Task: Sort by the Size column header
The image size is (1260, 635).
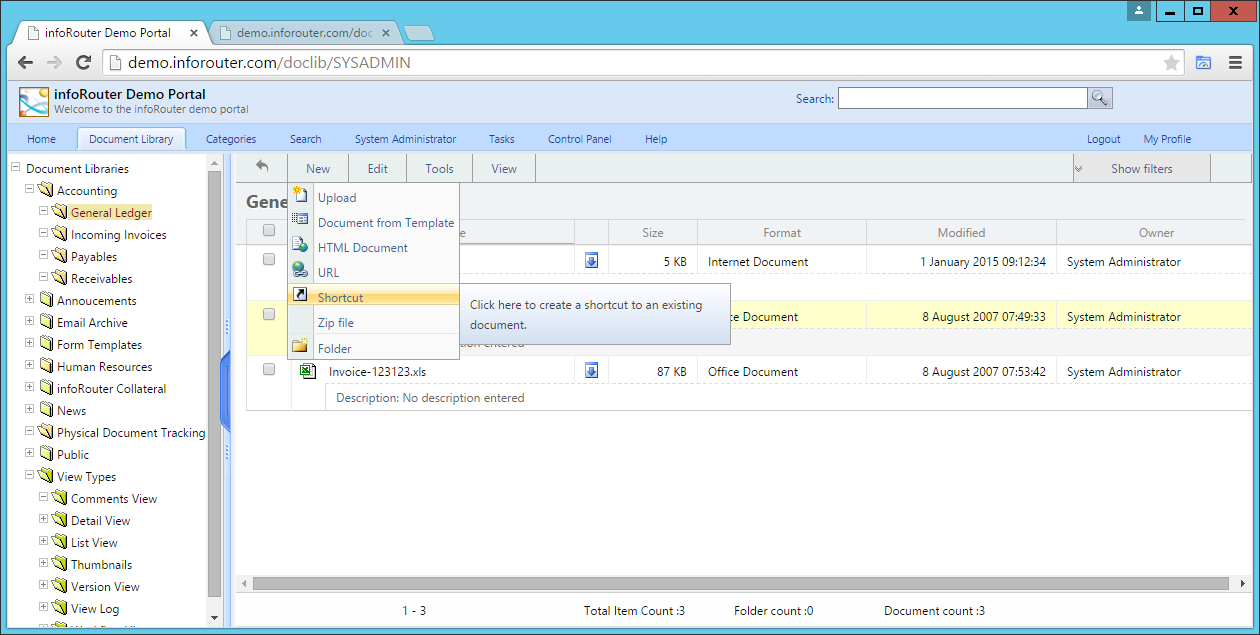Action: pos(653,232)
